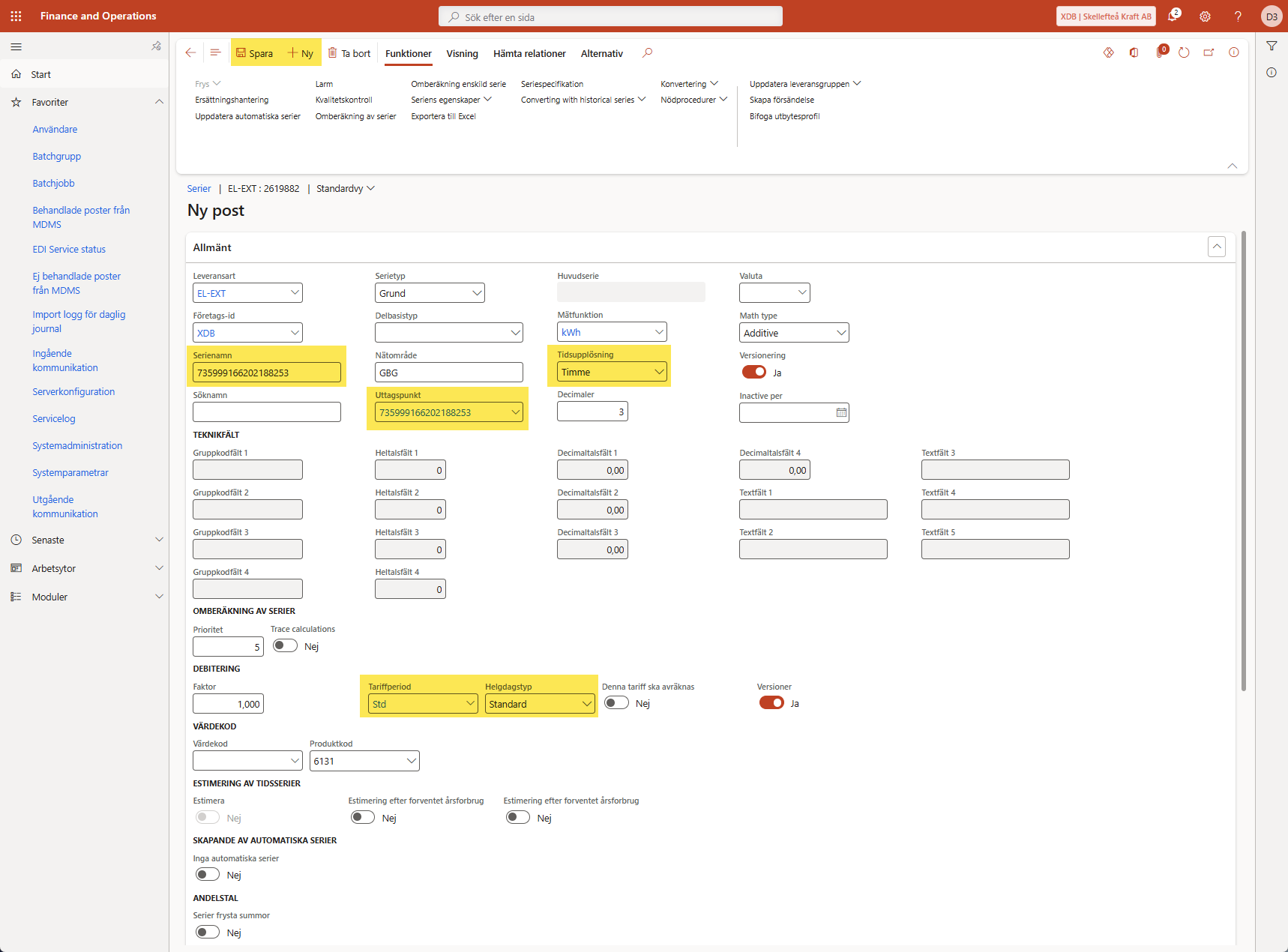Open the app launcher waffle icon
This screenshot has width=1288, height=952.
(x=16, y=16)
